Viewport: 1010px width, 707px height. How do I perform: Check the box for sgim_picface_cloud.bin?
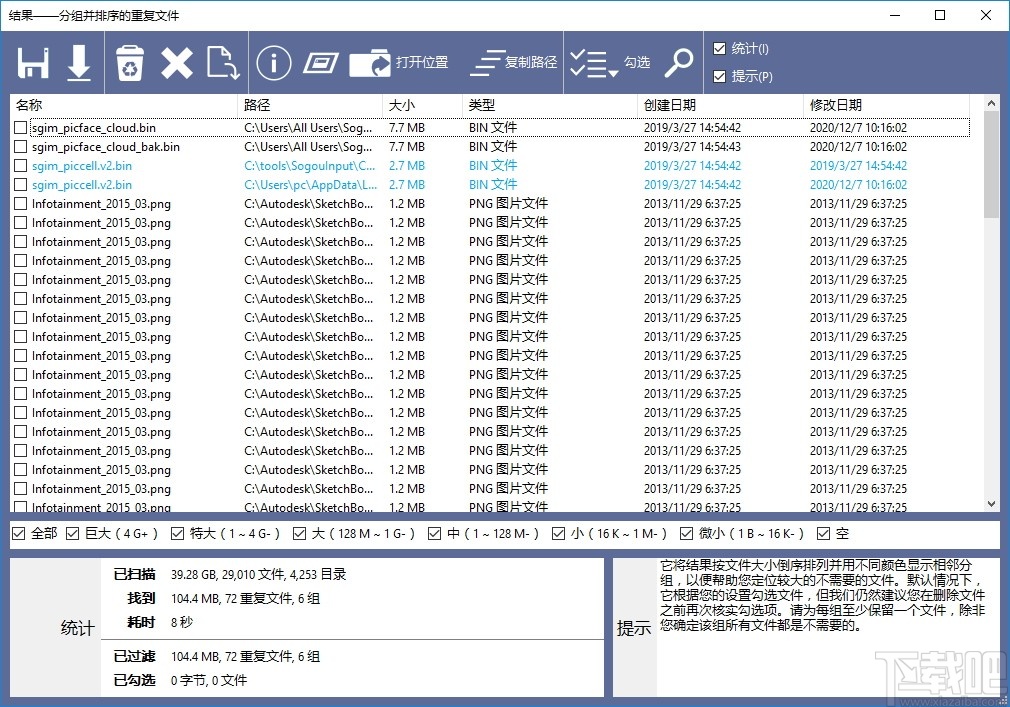point(18,127)
